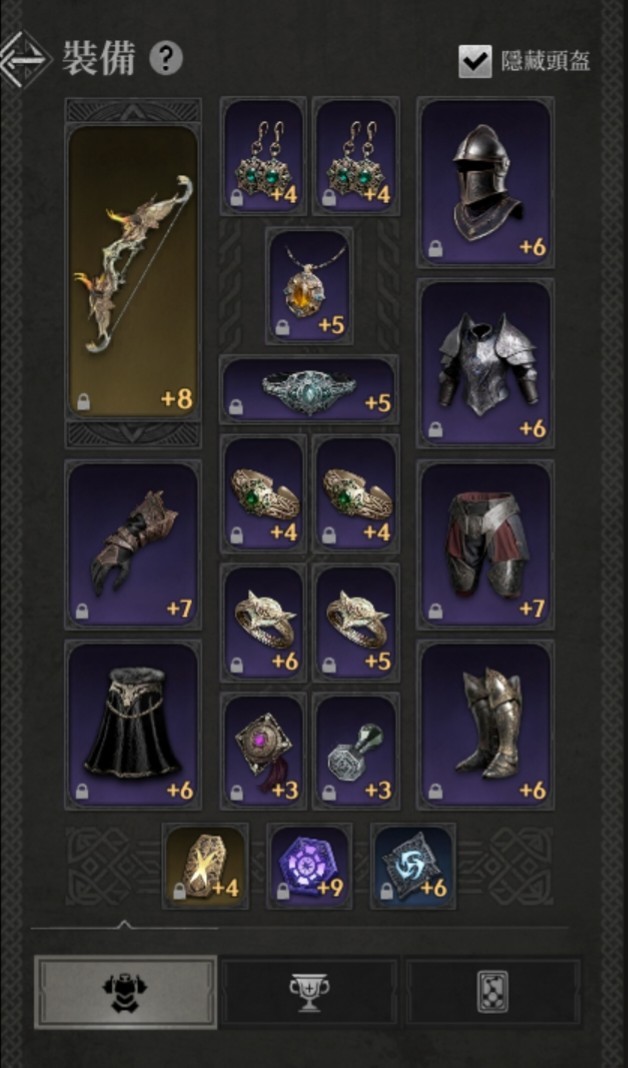Switch to the armor equipment tab
628x1068 pixels.
(x=125, y=991)
